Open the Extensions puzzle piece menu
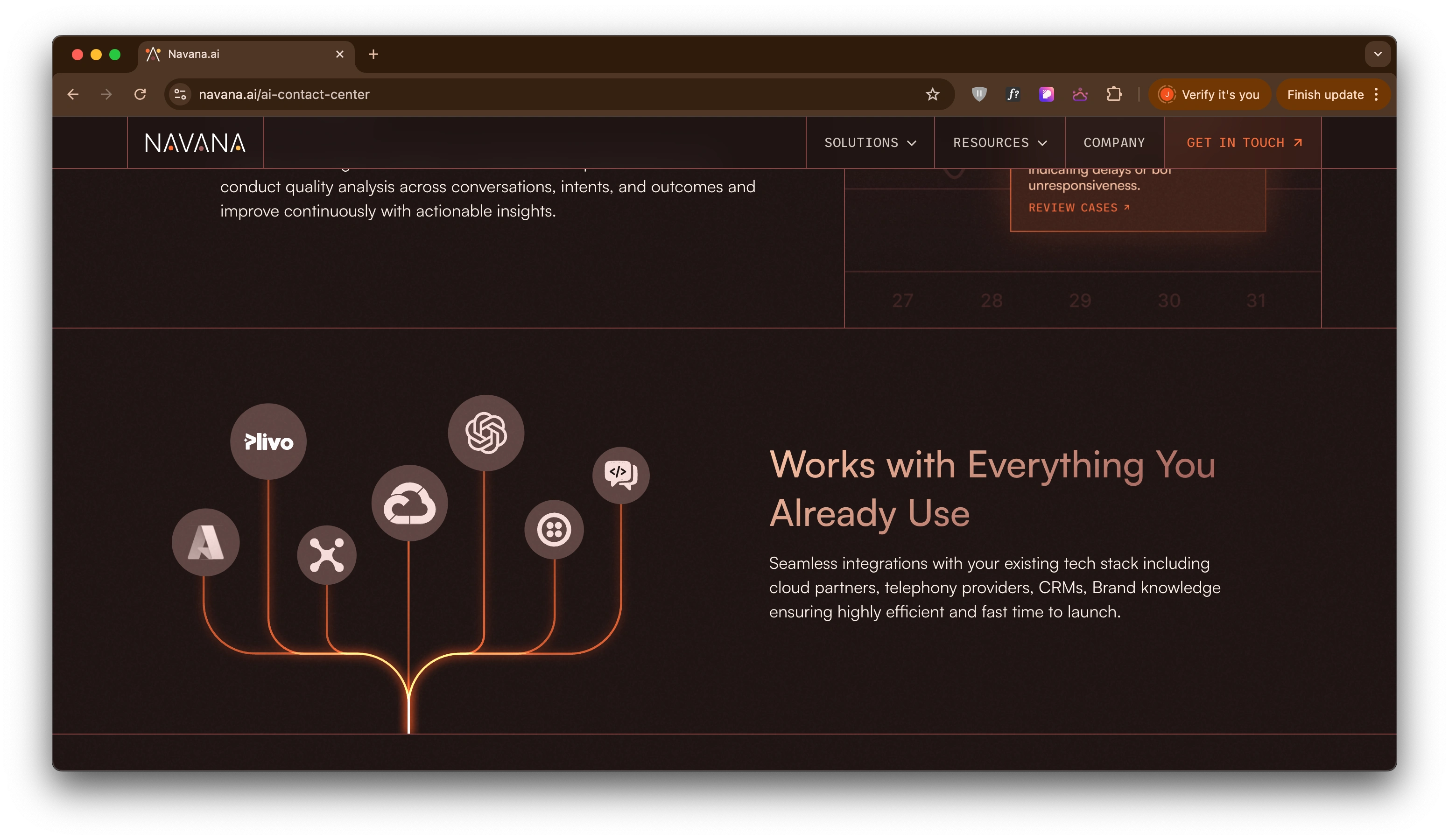Viewport: 1449px width, 840px height. click(x=1114, y=94)
